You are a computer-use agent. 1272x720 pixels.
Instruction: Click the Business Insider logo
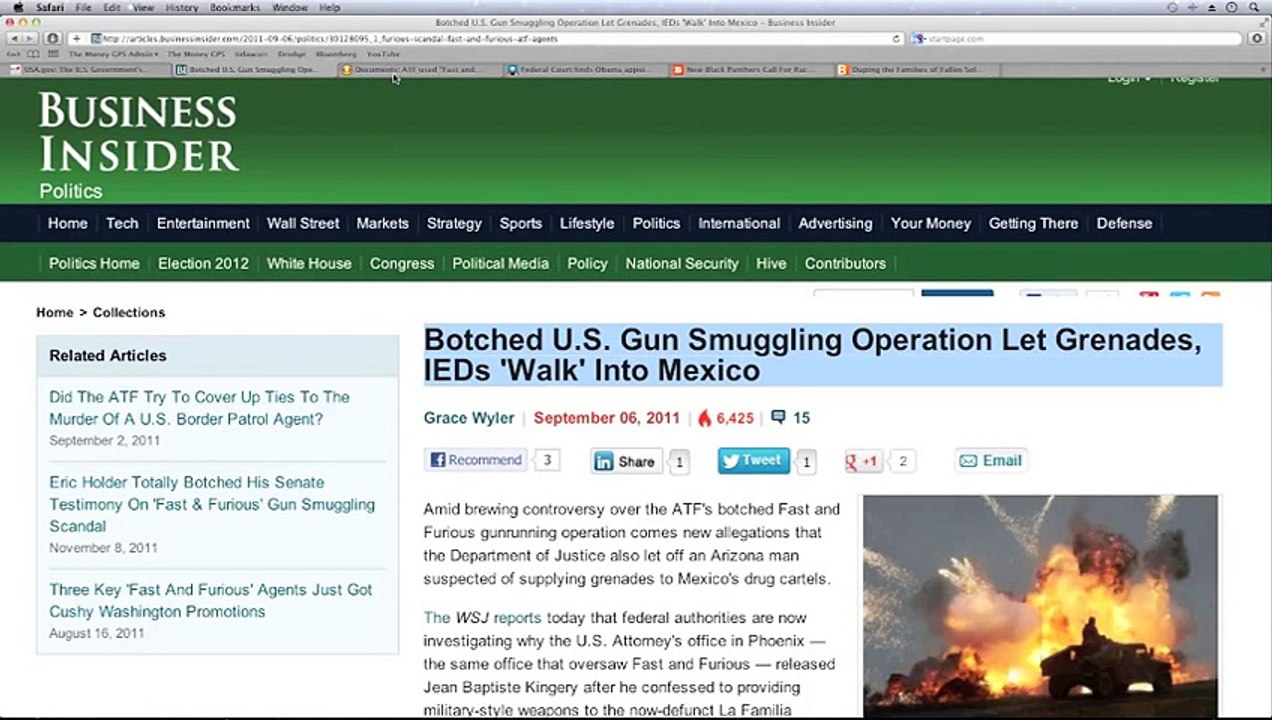138,132
